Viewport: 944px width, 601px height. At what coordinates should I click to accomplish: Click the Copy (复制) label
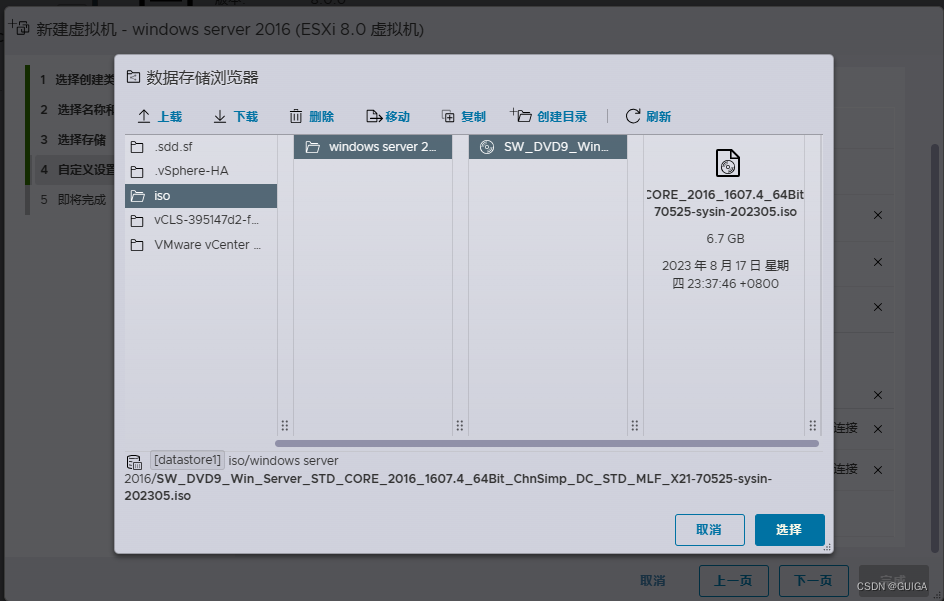coord(473,117)
